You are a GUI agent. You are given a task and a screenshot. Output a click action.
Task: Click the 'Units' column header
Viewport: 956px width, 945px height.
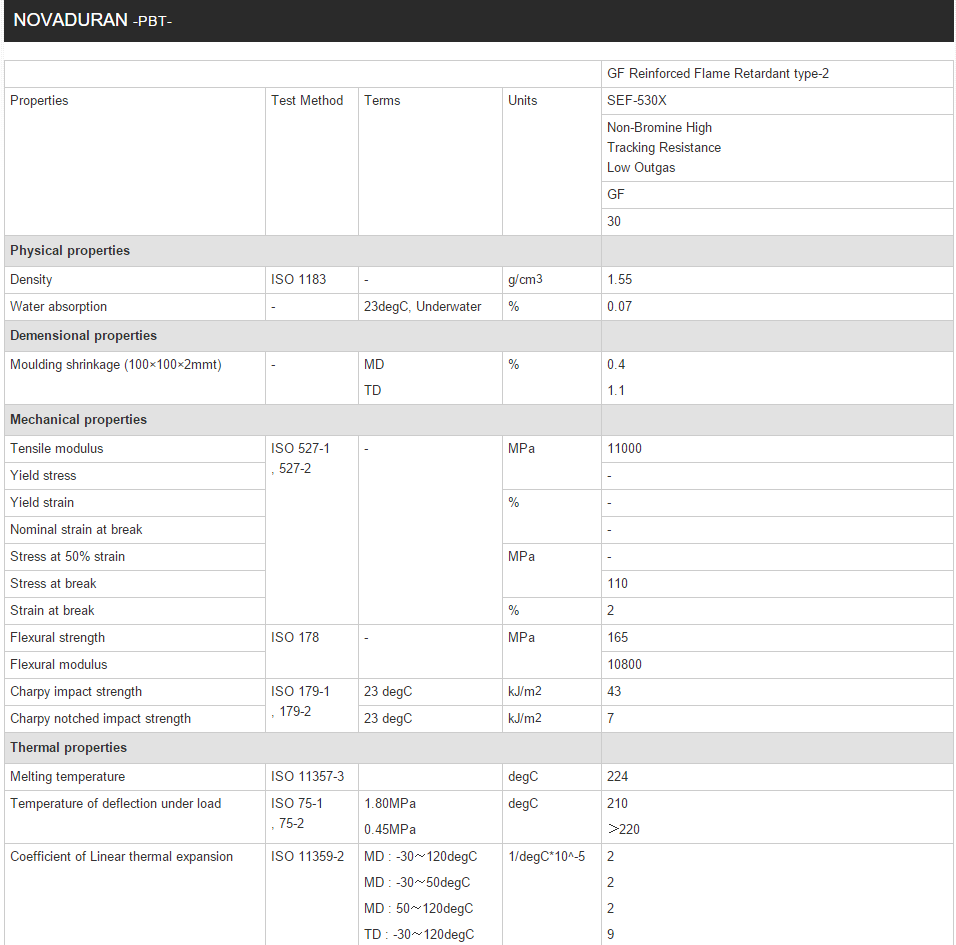(523, 101)
